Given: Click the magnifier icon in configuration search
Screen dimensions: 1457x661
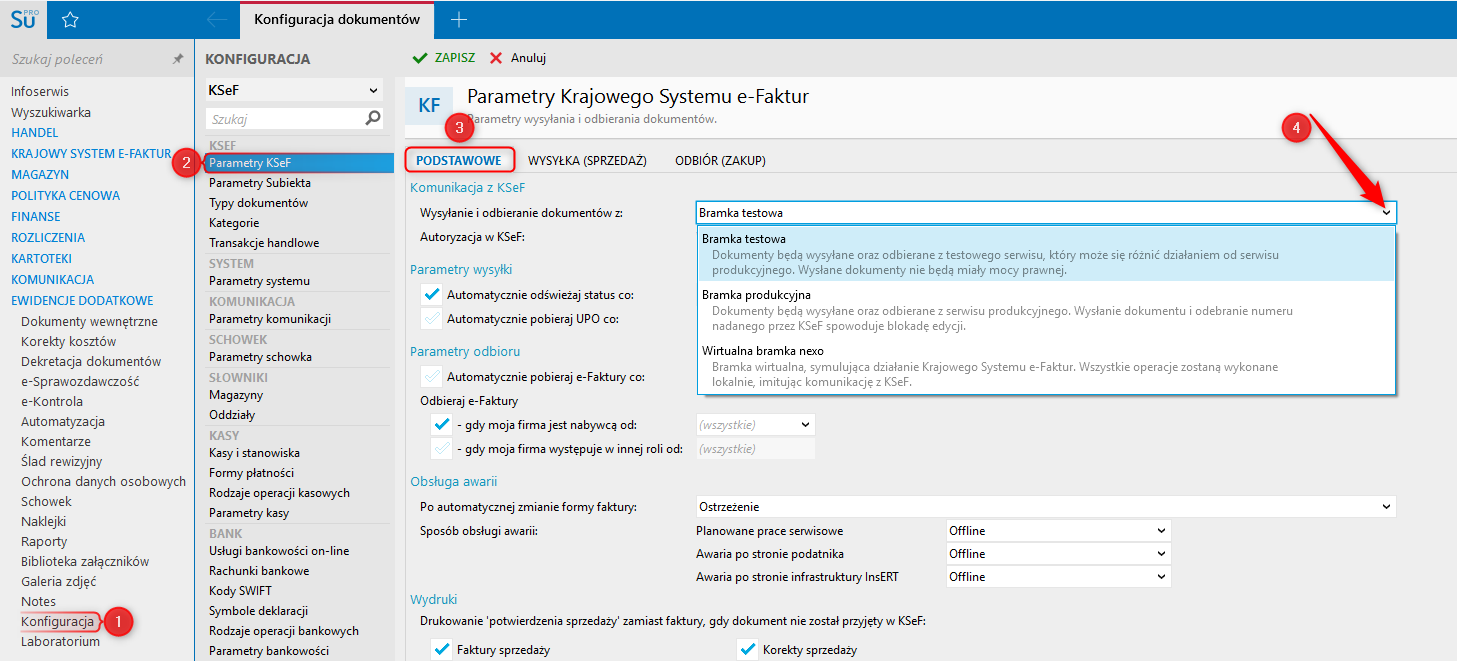Looking at the screenshot, I should tap(373, 118).
